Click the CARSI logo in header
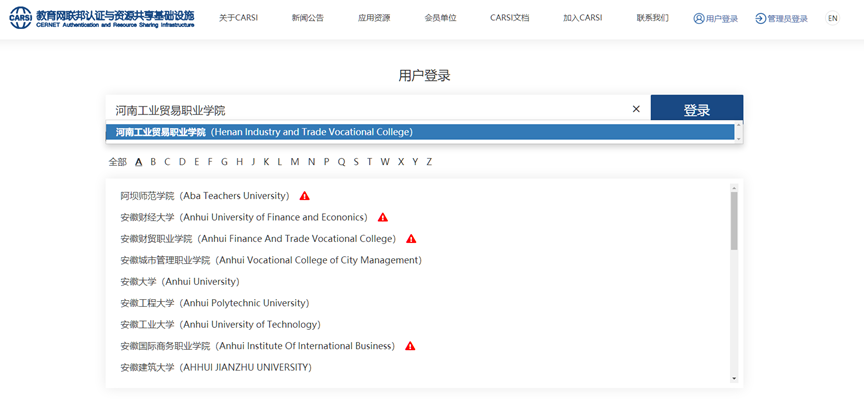This screenshot has height=404, width=864. coord(20,18)
